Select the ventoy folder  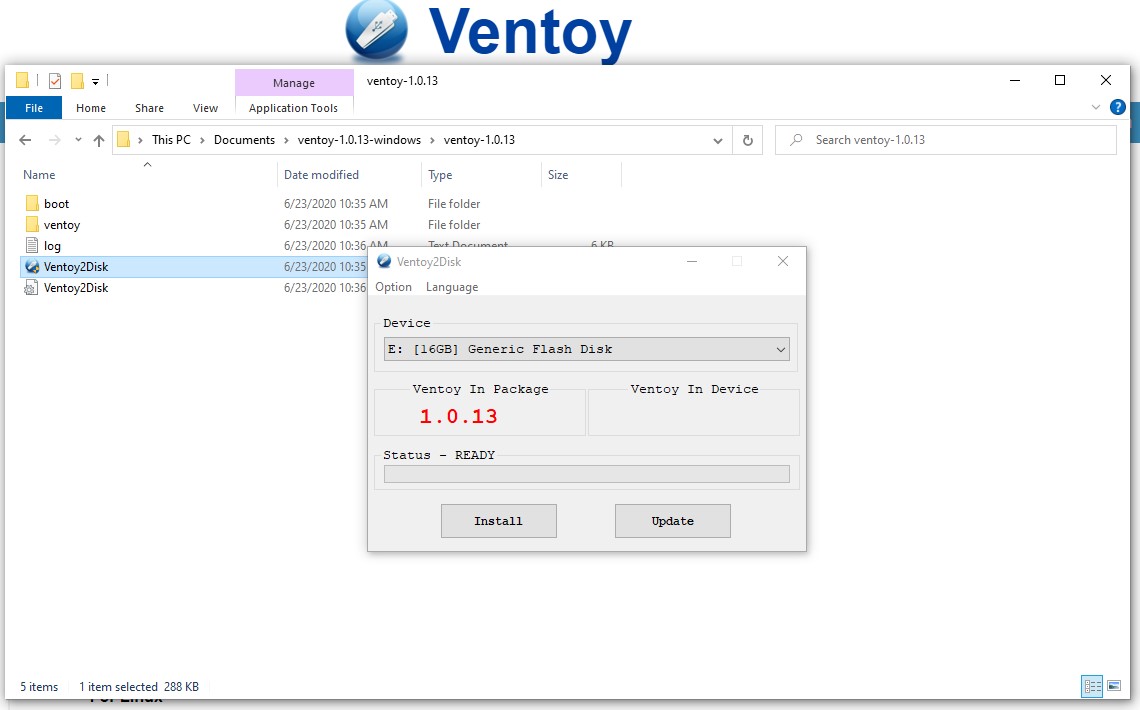62,225
